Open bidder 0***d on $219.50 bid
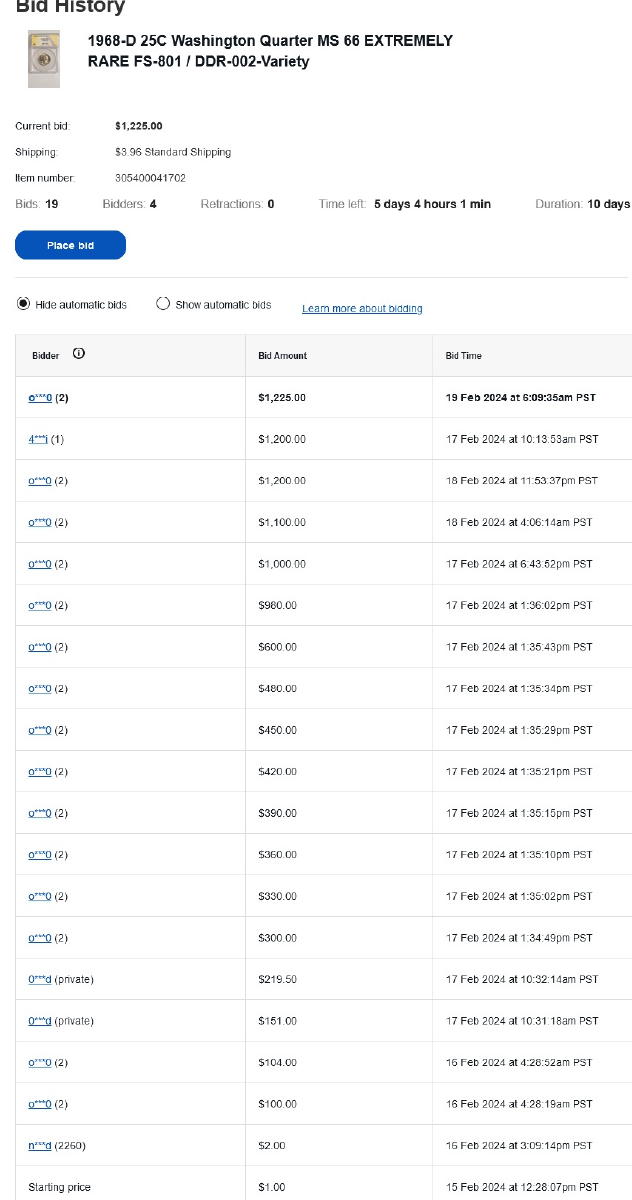 point(40,979)
